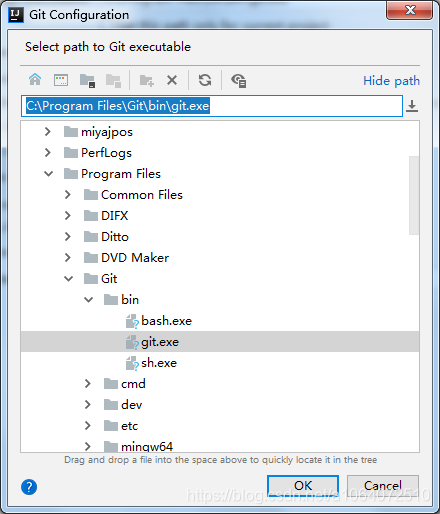Select the dev folder label
The width and height of the screenshot is (440, 514).
(x=132, y=405)
